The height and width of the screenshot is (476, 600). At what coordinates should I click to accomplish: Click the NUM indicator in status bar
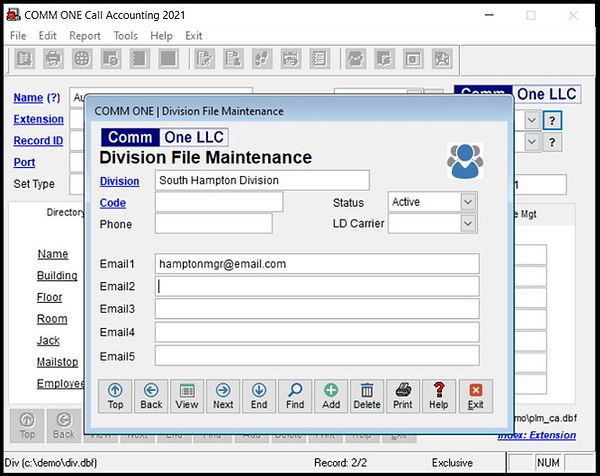point(548,463)
